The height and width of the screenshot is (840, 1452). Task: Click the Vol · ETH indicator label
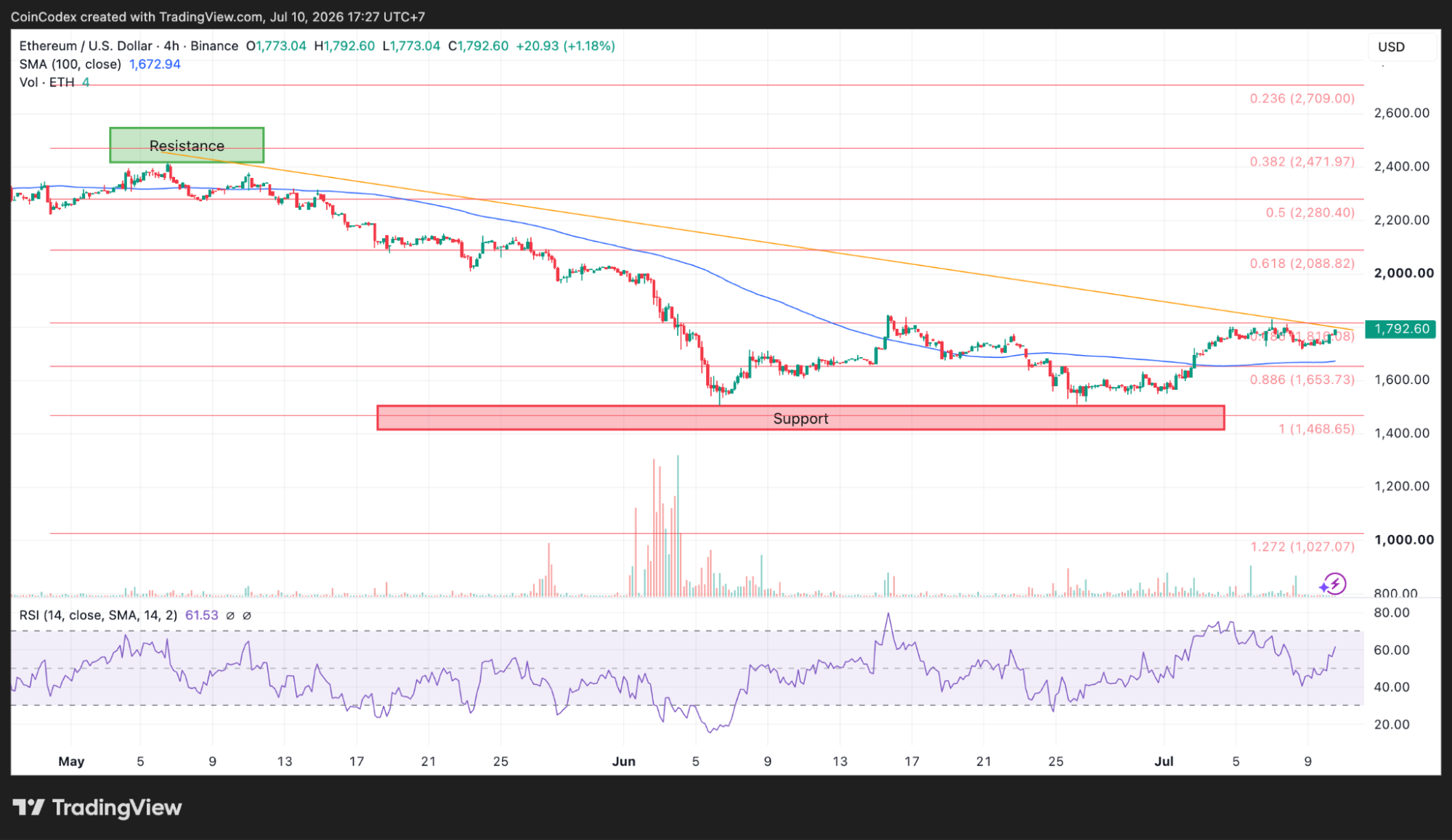(x=46, y=82)
